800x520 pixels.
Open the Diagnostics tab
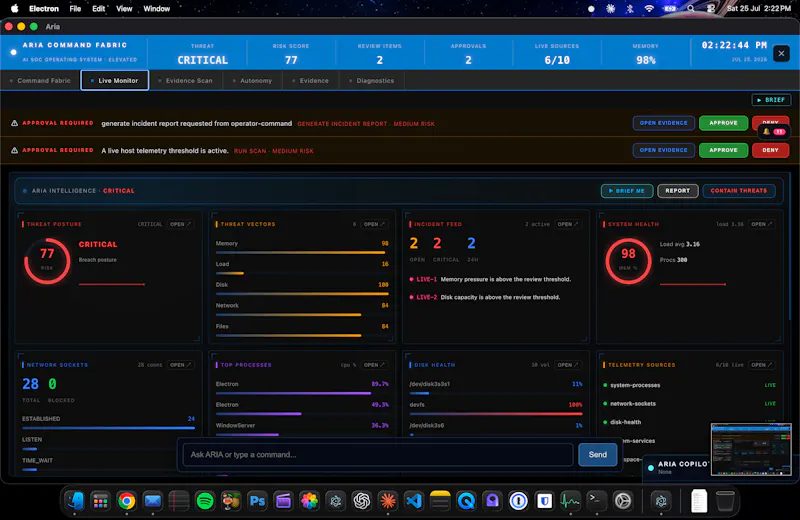[372, 81]
